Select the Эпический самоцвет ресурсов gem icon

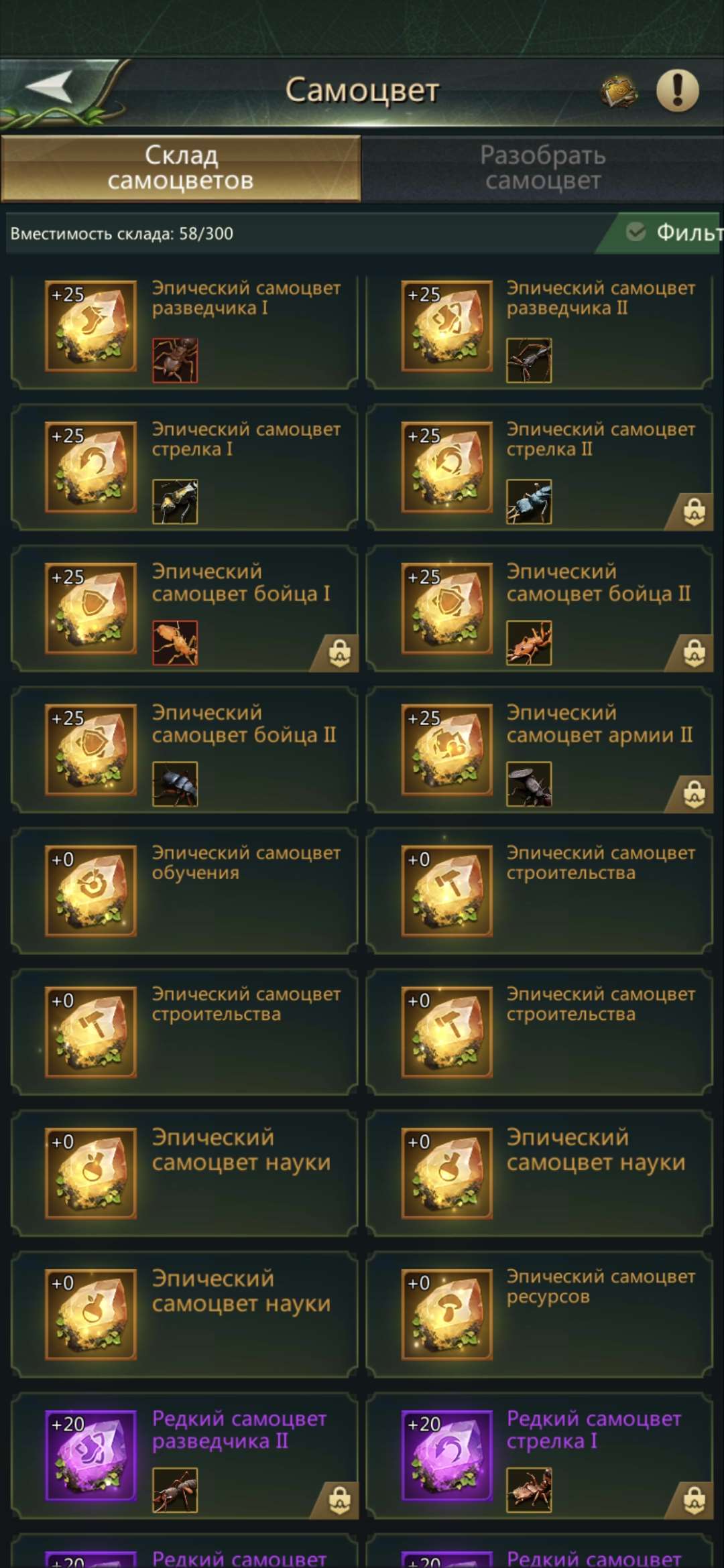pos(447,1314)
